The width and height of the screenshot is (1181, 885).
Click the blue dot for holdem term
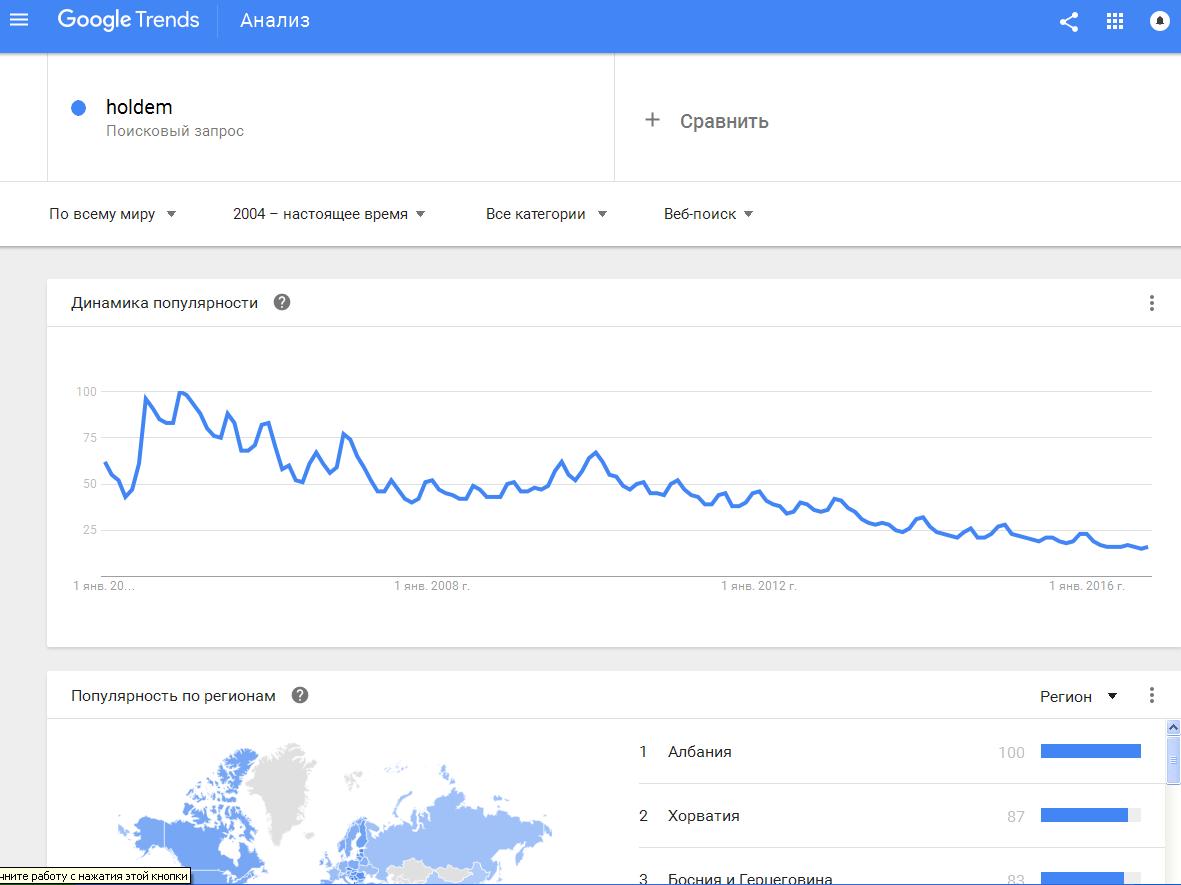[x=78, y=108]
